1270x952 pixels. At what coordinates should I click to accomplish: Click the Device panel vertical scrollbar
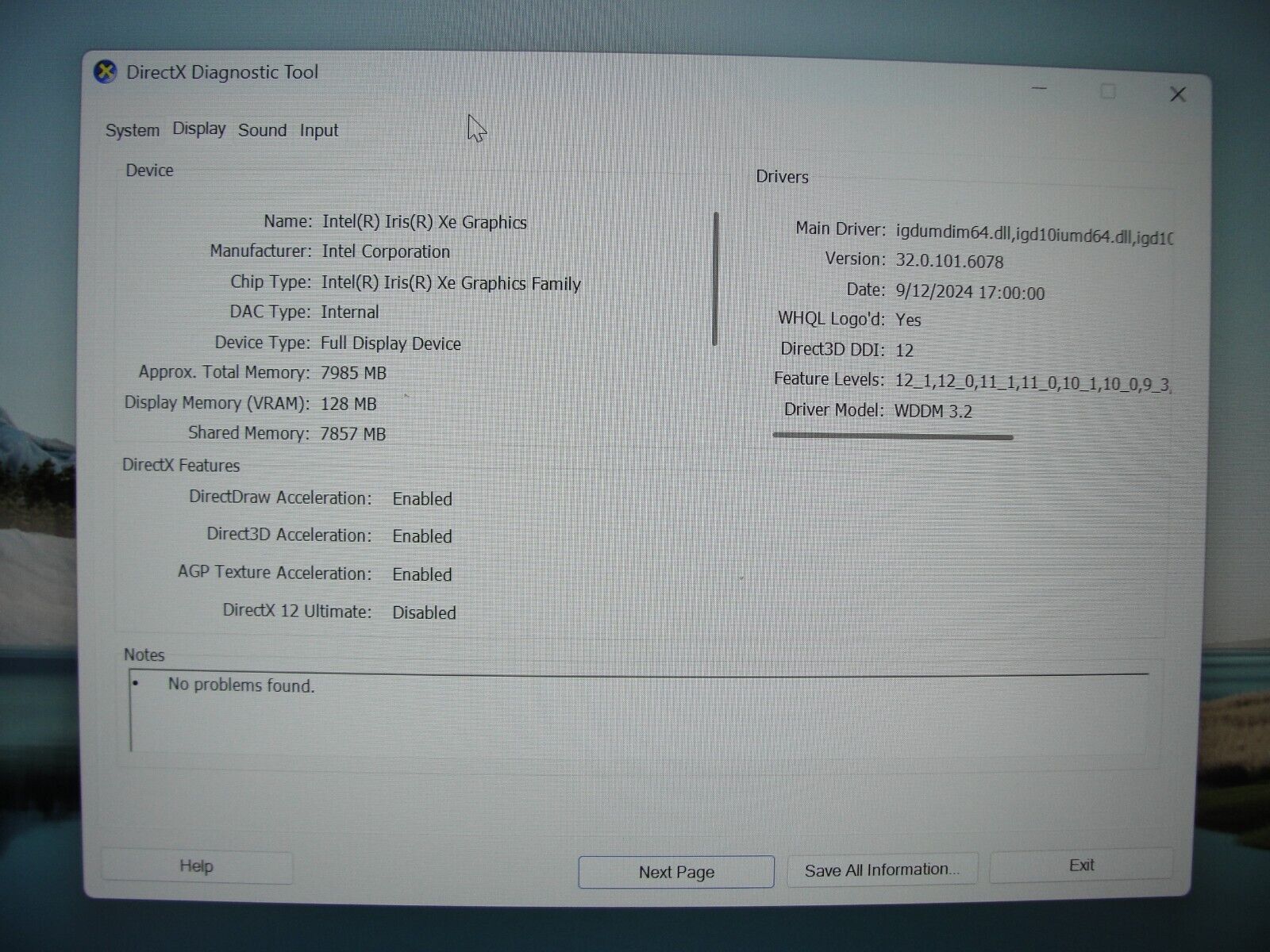tap(715, 278)
